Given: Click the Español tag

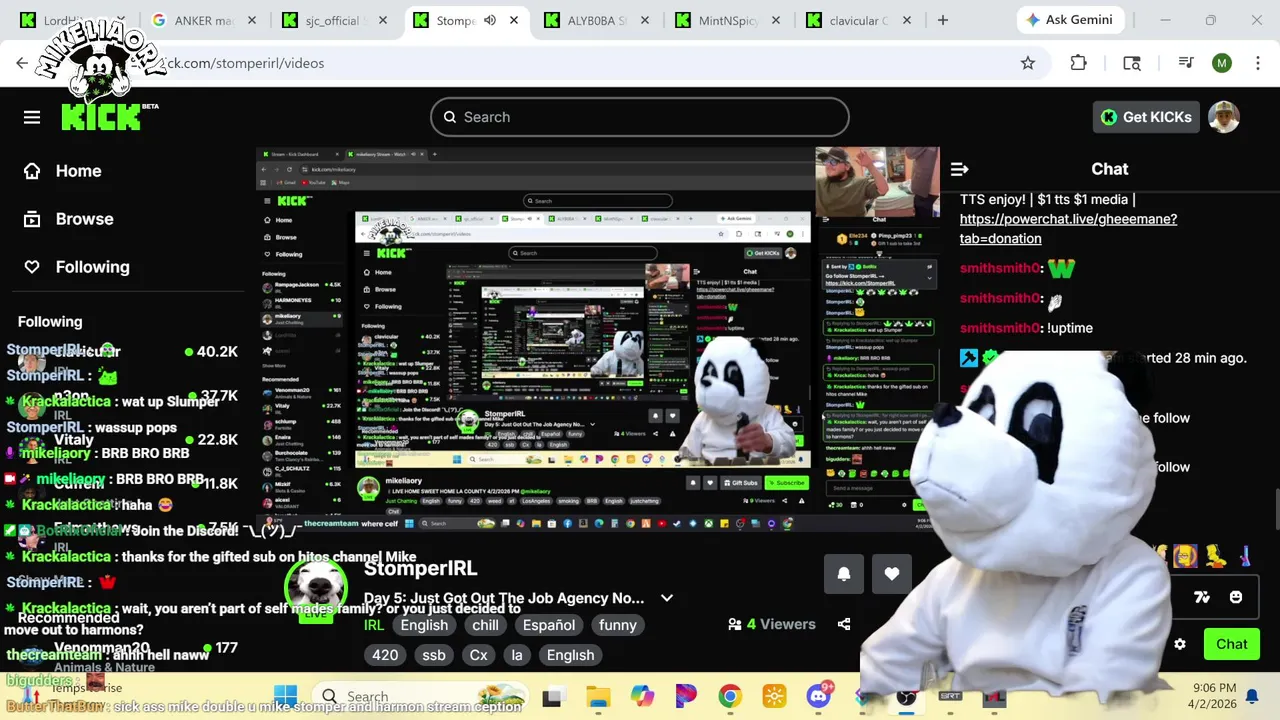Looking at the screenshot, I should 549,625.
